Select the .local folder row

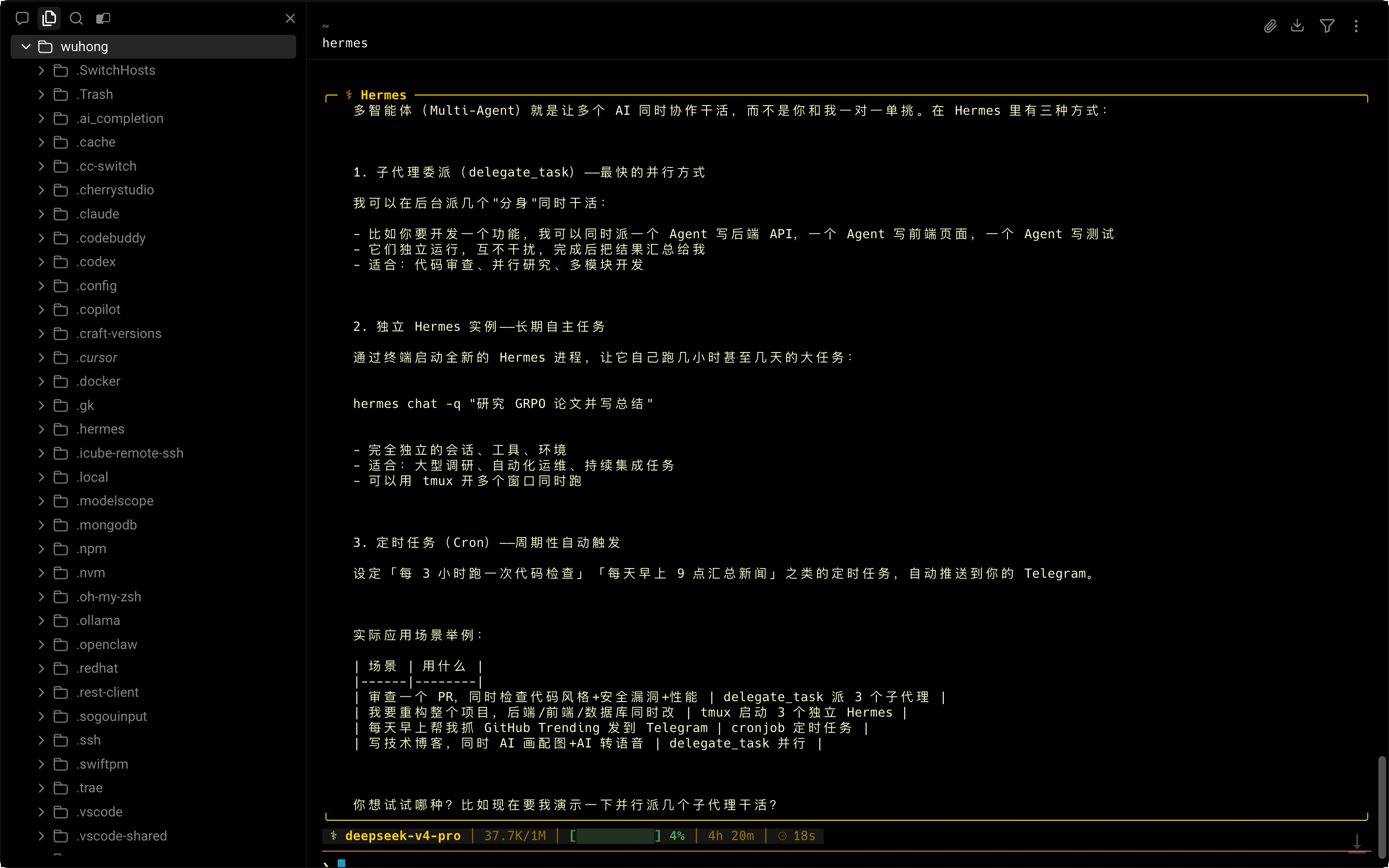153,477
